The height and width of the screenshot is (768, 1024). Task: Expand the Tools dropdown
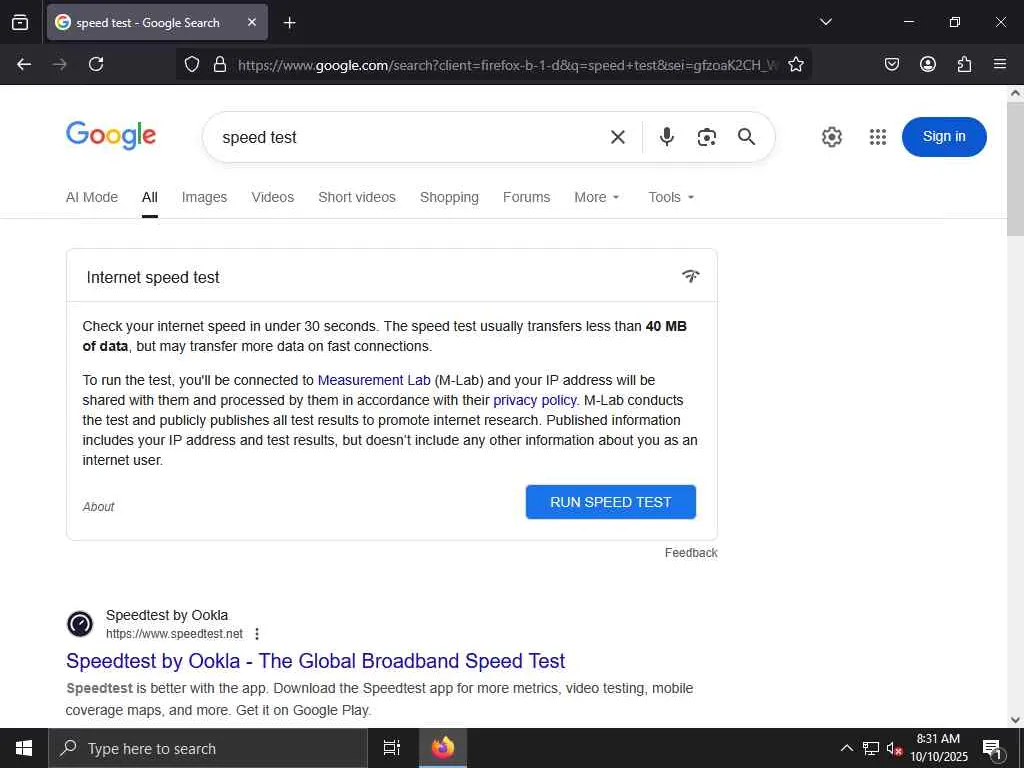[671, 197]
